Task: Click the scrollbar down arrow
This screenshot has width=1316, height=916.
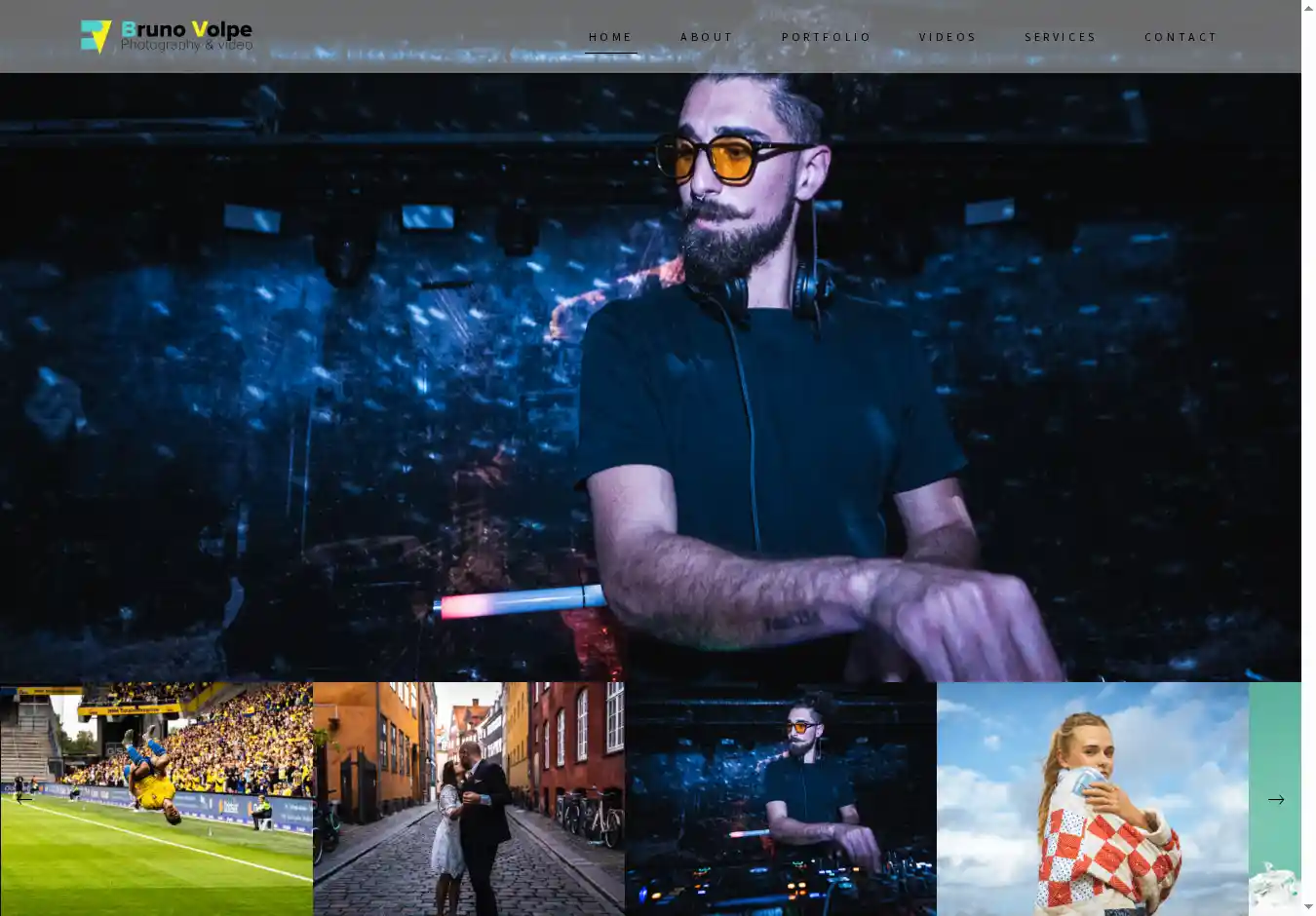Action: (x=1308, y=907)
